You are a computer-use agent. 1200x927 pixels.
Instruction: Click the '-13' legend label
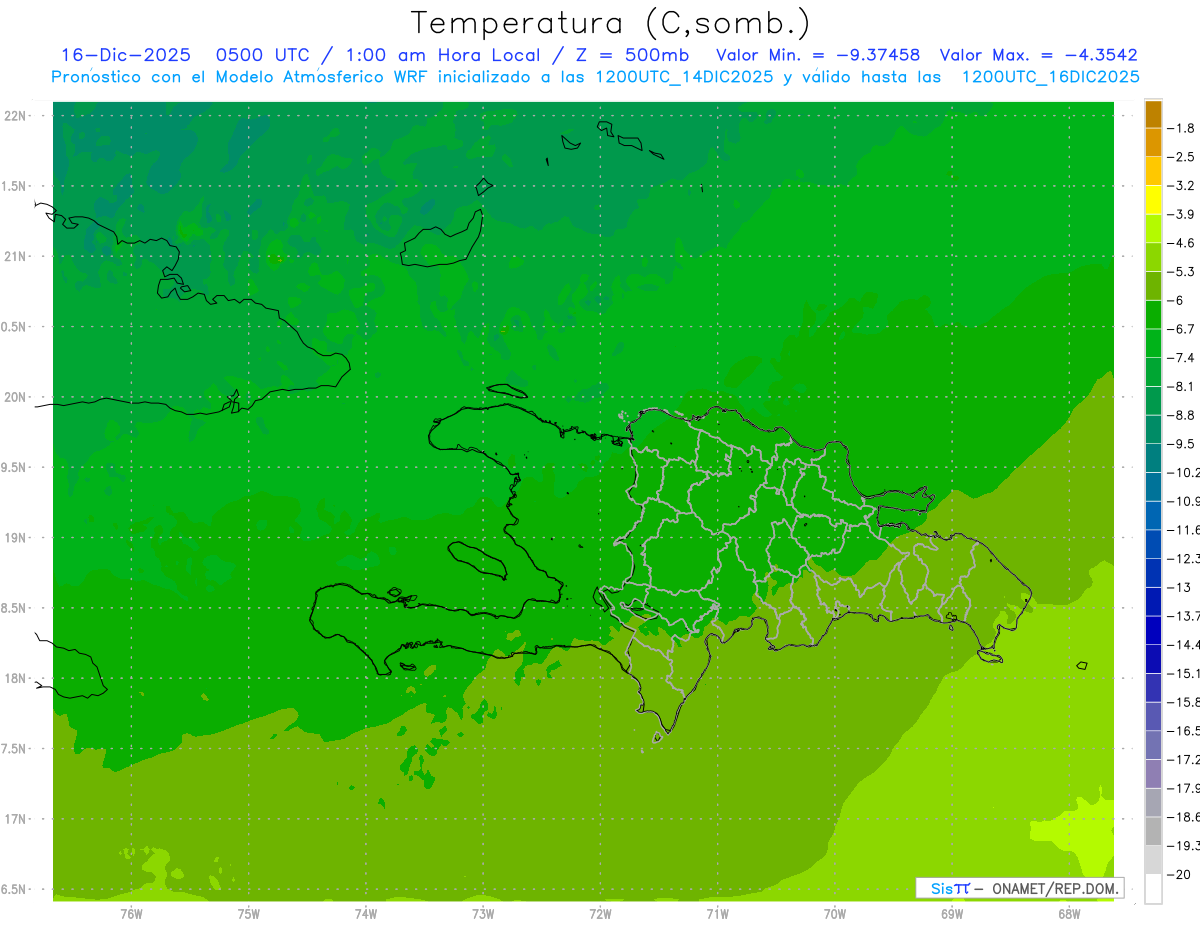(x=1179, y=587)
